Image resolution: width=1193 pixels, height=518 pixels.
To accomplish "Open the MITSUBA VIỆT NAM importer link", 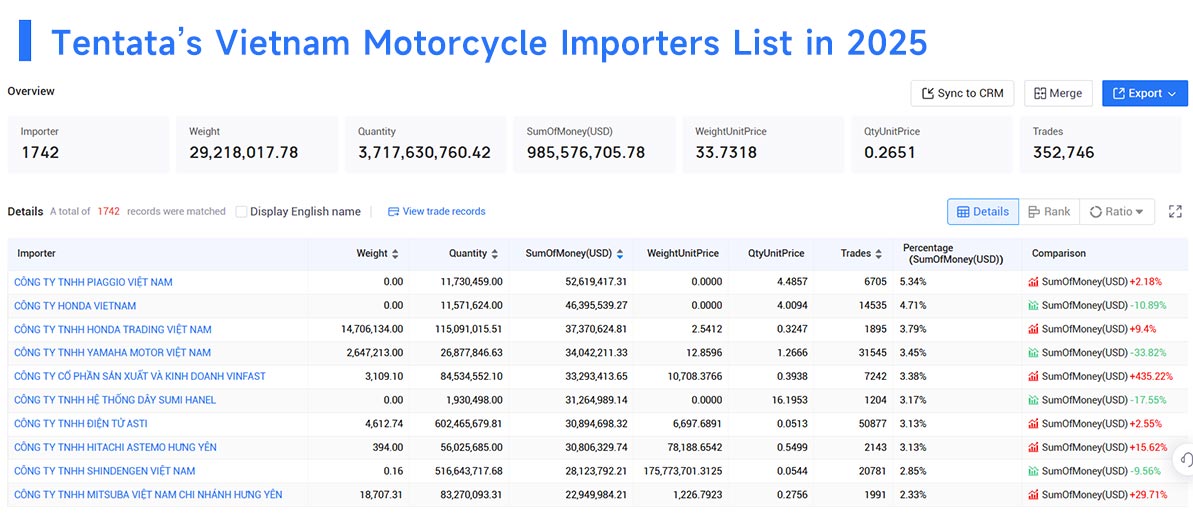I will (148, 494).
